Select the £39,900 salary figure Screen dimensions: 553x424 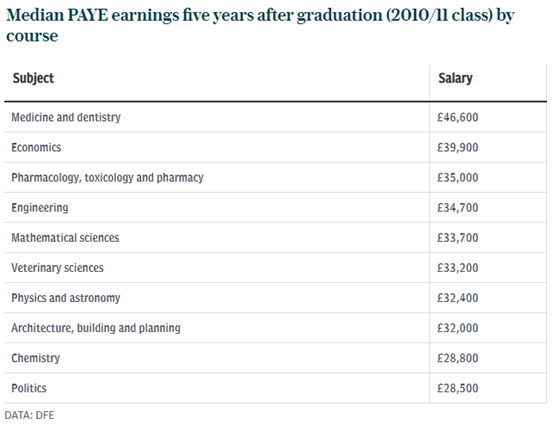click(x=457, y=147)
